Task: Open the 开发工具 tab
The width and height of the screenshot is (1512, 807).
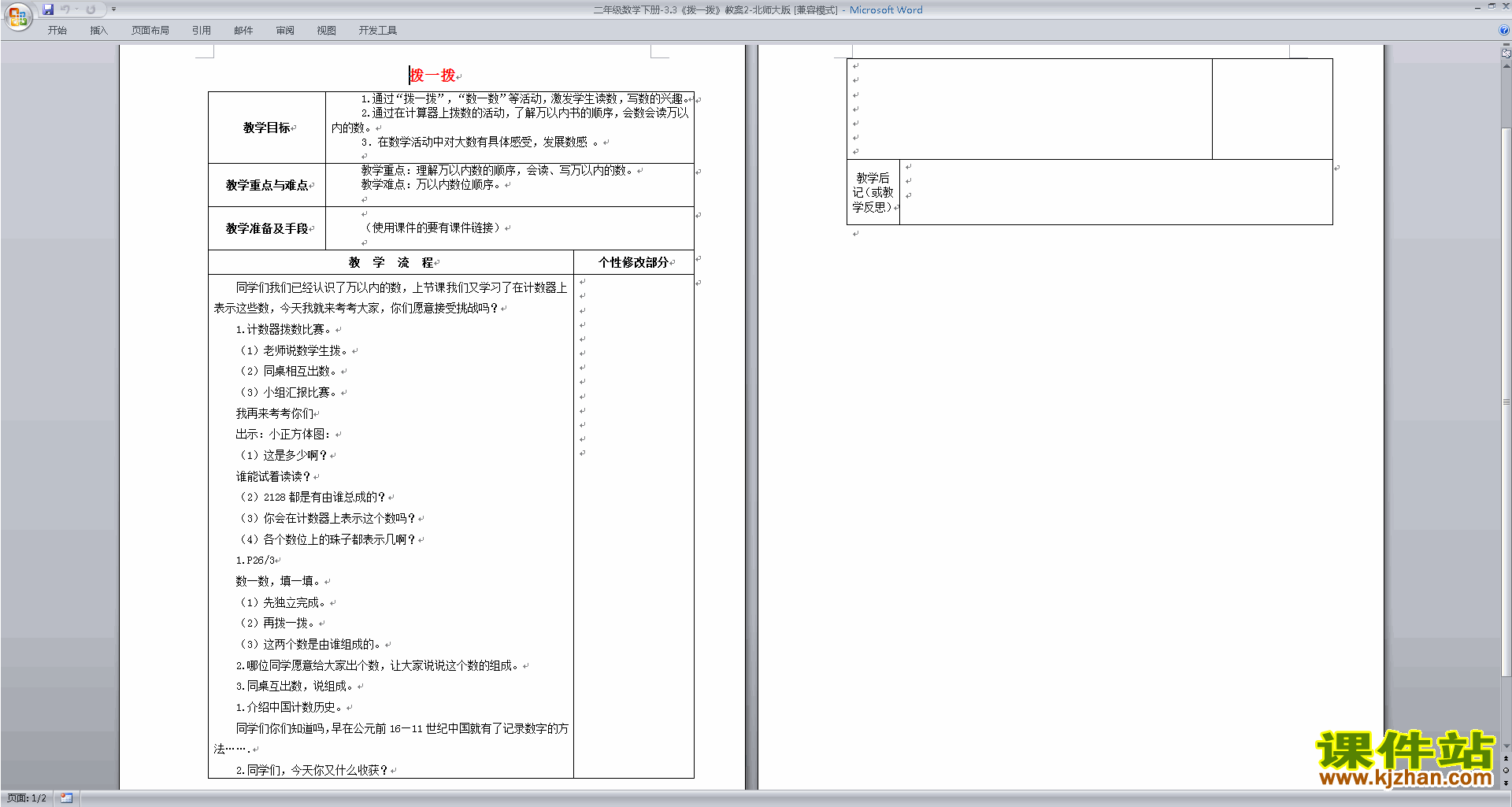Action: click(378, 31)
